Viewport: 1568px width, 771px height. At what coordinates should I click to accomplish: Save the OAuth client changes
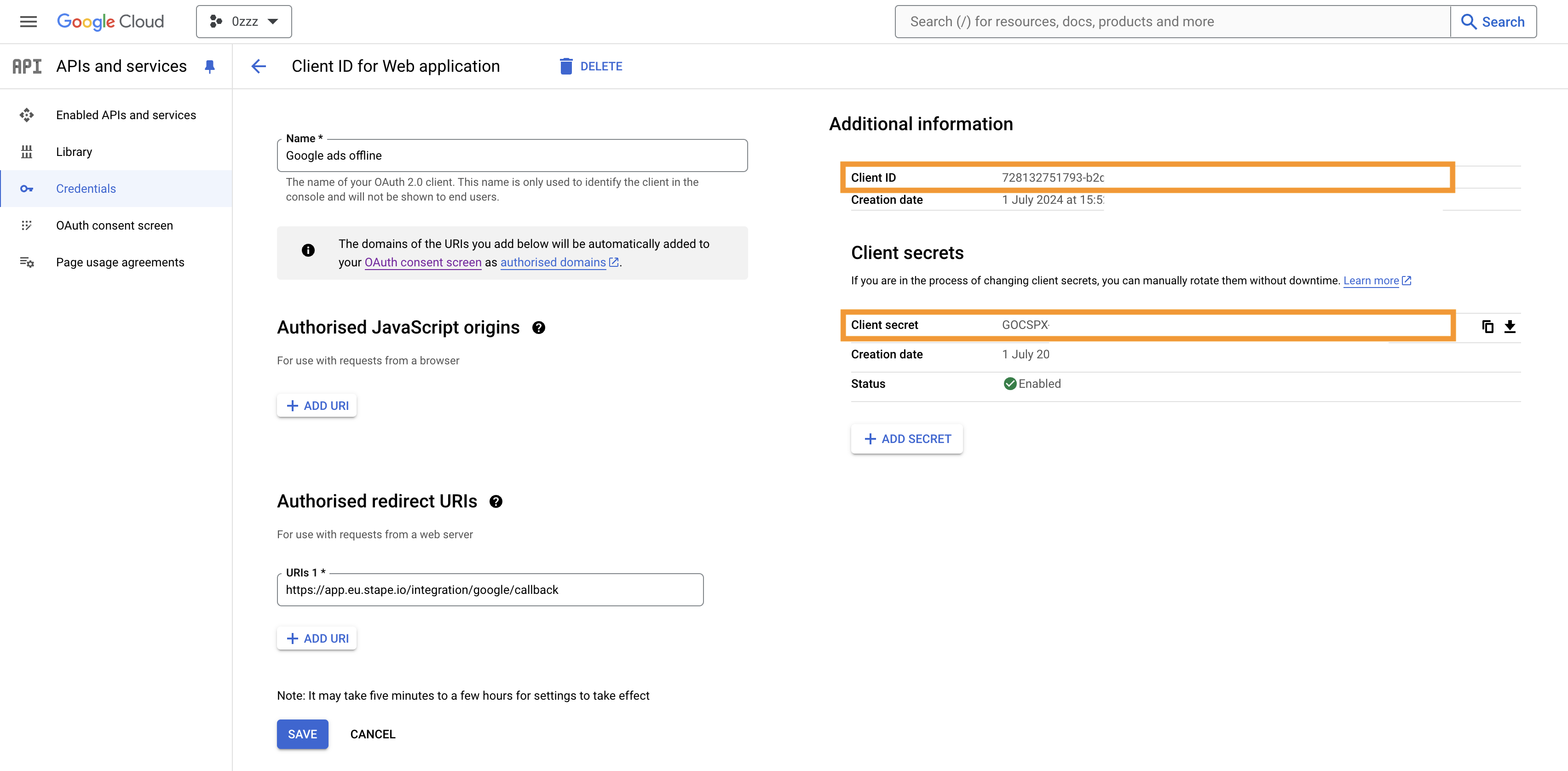302,734
